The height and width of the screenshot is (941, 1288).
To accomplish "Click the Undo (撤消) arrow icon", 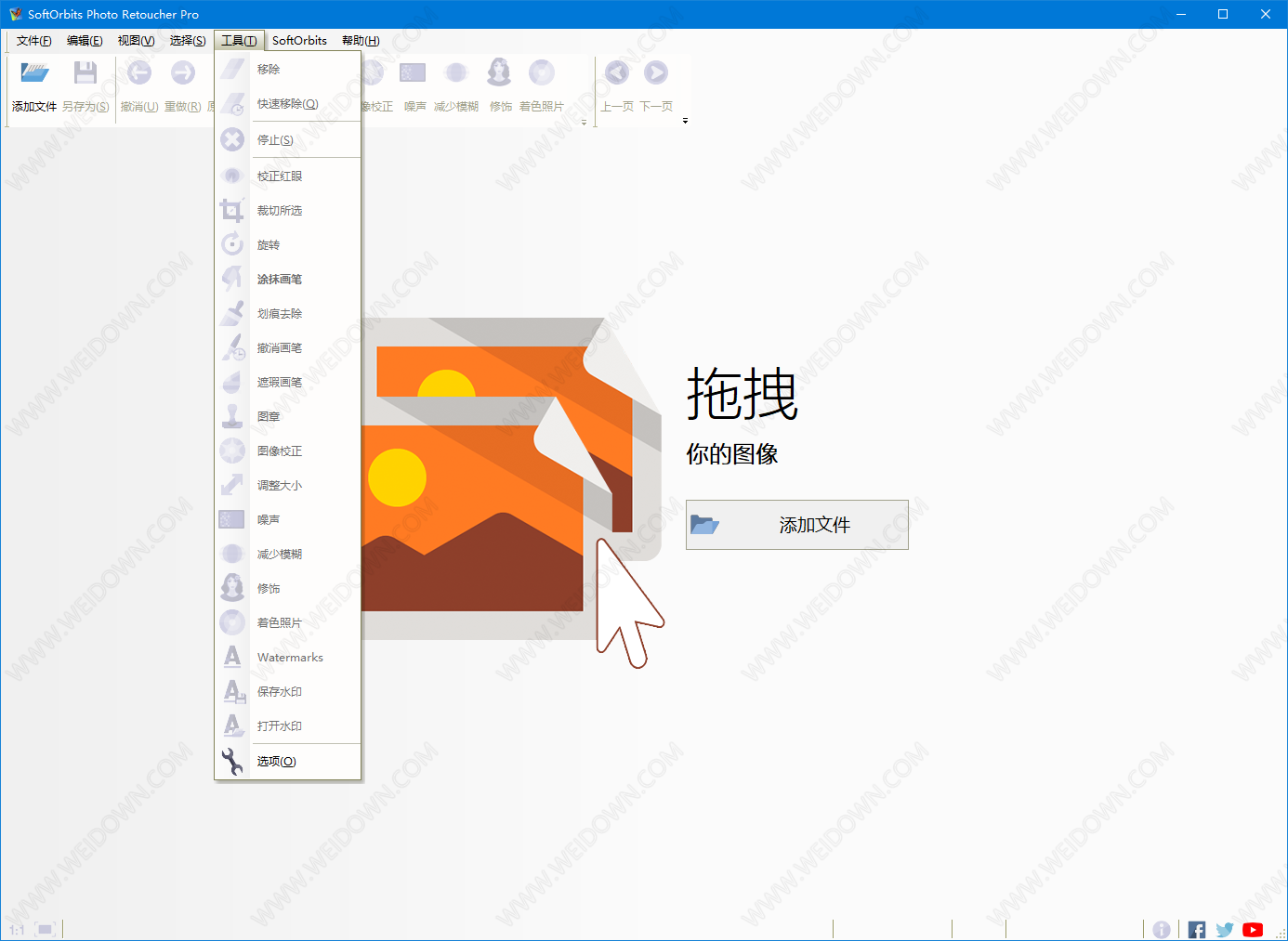I will 139,73.
